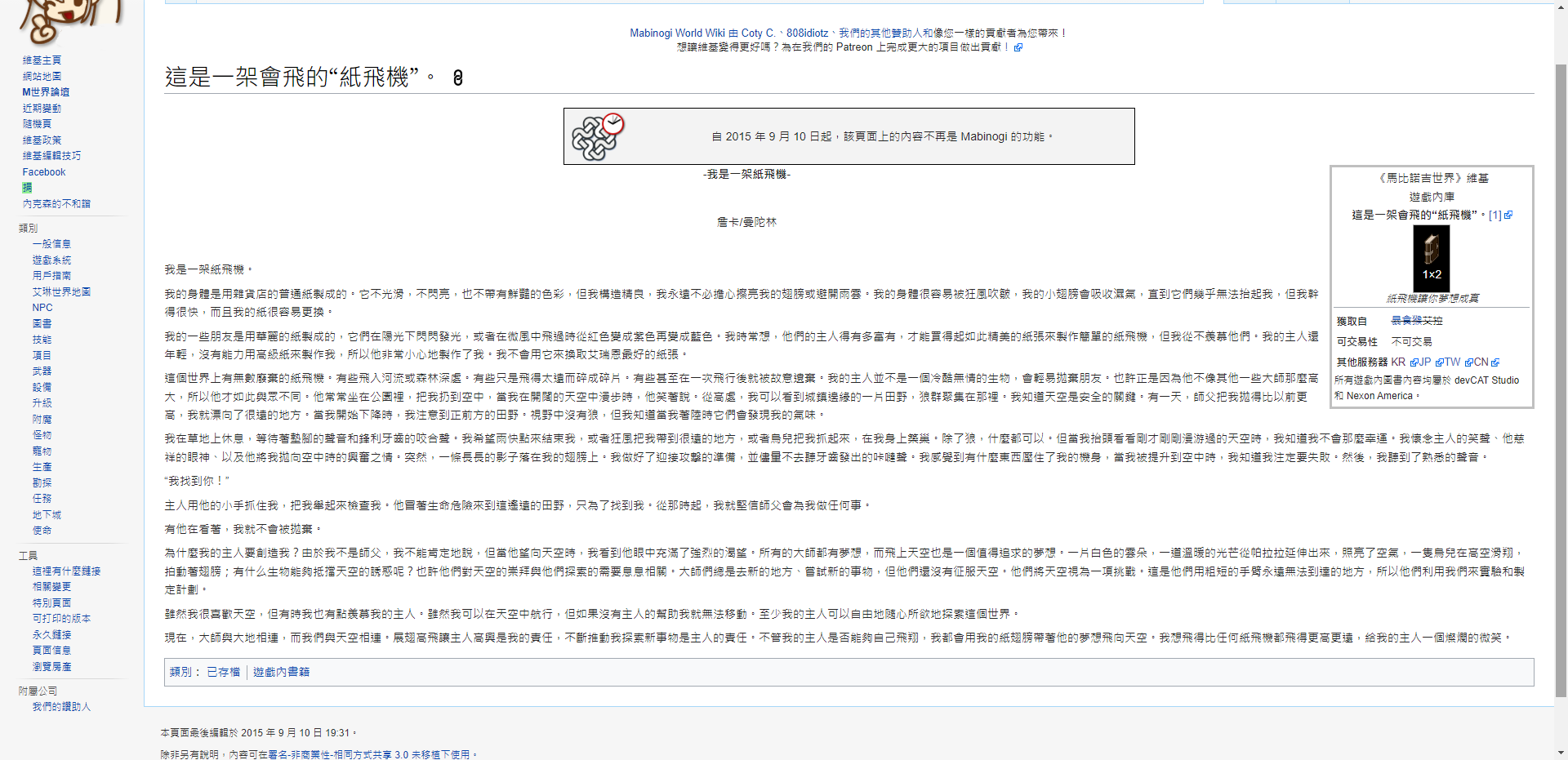Screen dimensions: 1568x760
Task: Open 圖書 category link
Action: pos(42,323)
